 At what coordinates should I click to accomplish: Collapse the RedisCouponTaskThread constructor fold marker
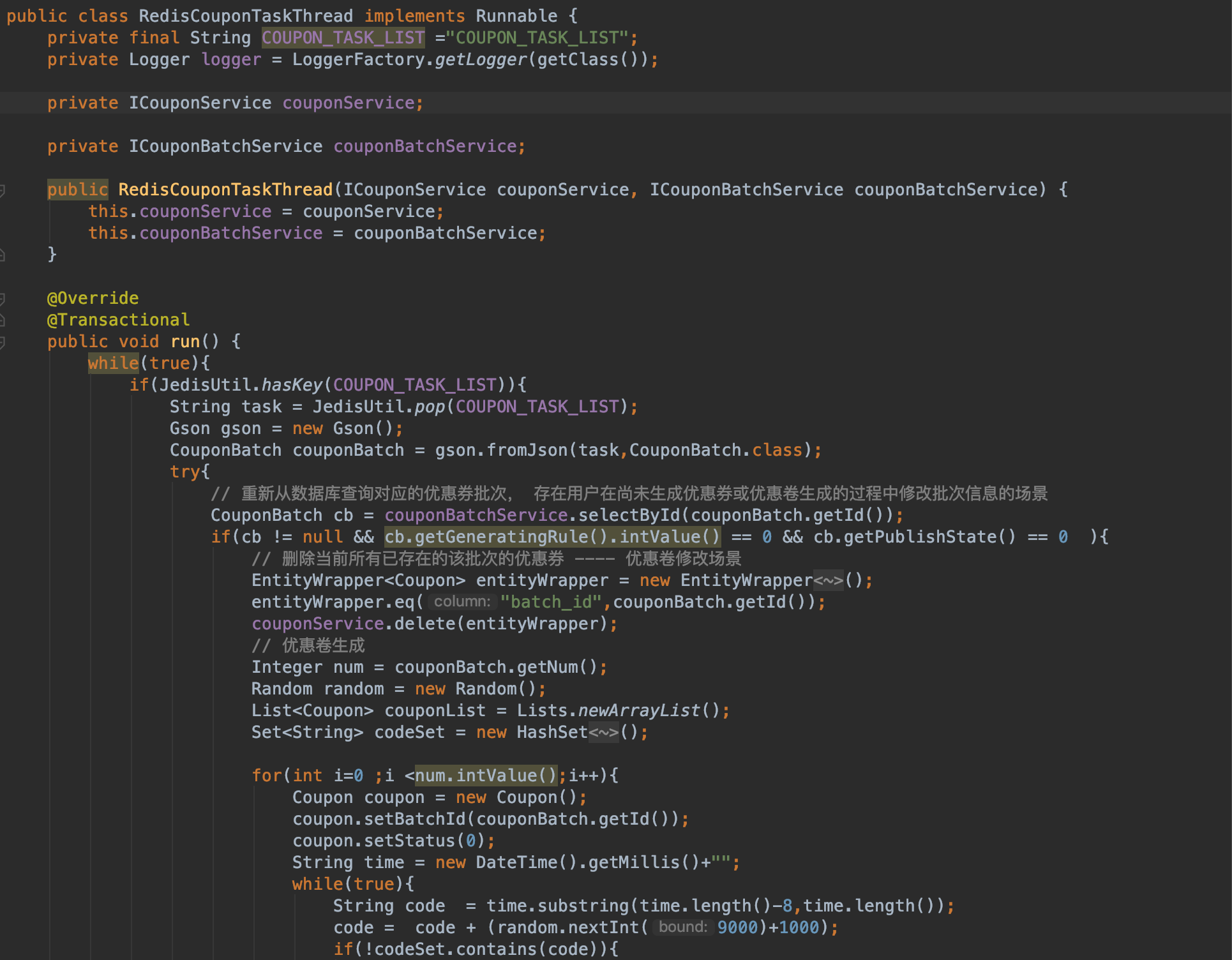point(3,190)
